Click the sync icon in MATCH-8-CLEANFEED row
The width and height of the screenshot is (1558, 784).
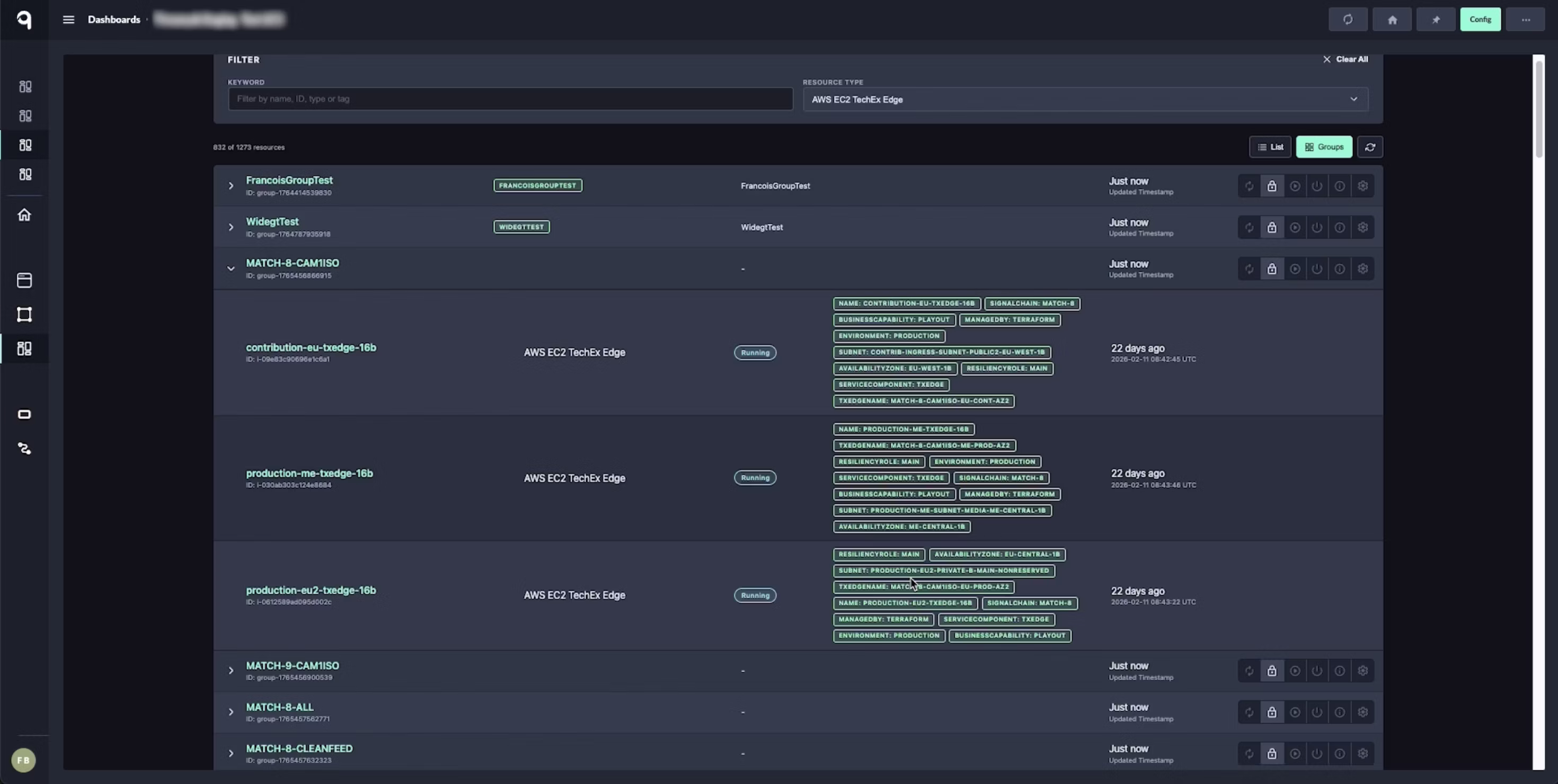click(1250, 754)
